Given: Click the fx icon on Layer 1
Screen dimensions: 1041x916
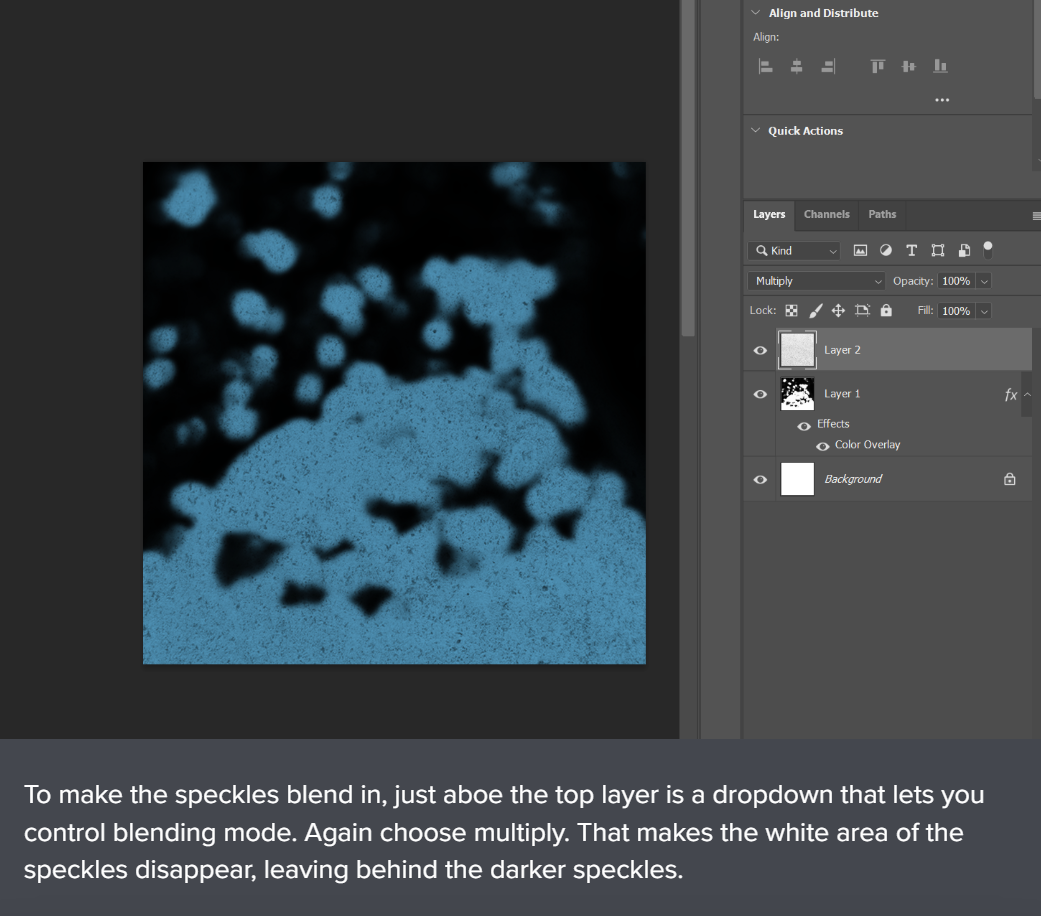Looking at the screenshot, I should (1010, 395).
